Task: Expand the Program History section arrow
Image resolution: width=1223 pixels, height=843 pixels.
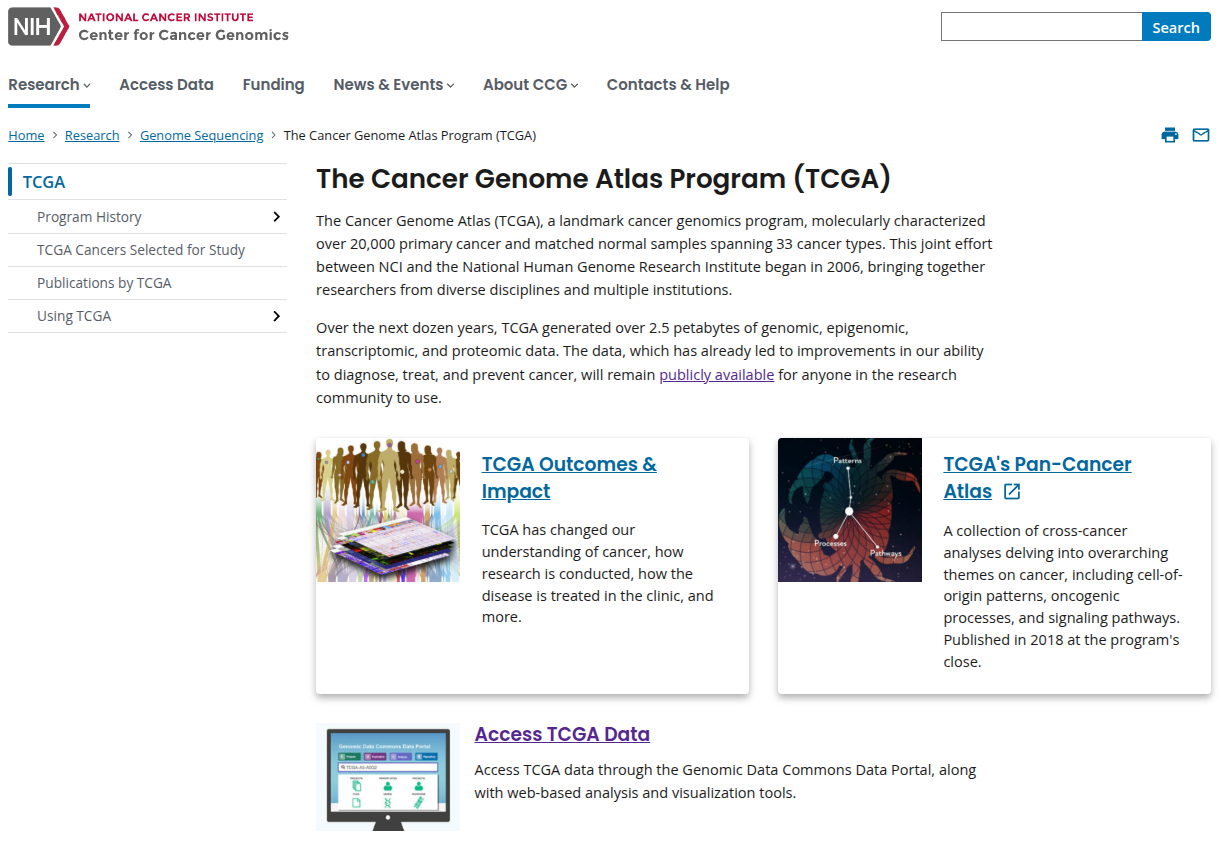Action: [276, 217]
